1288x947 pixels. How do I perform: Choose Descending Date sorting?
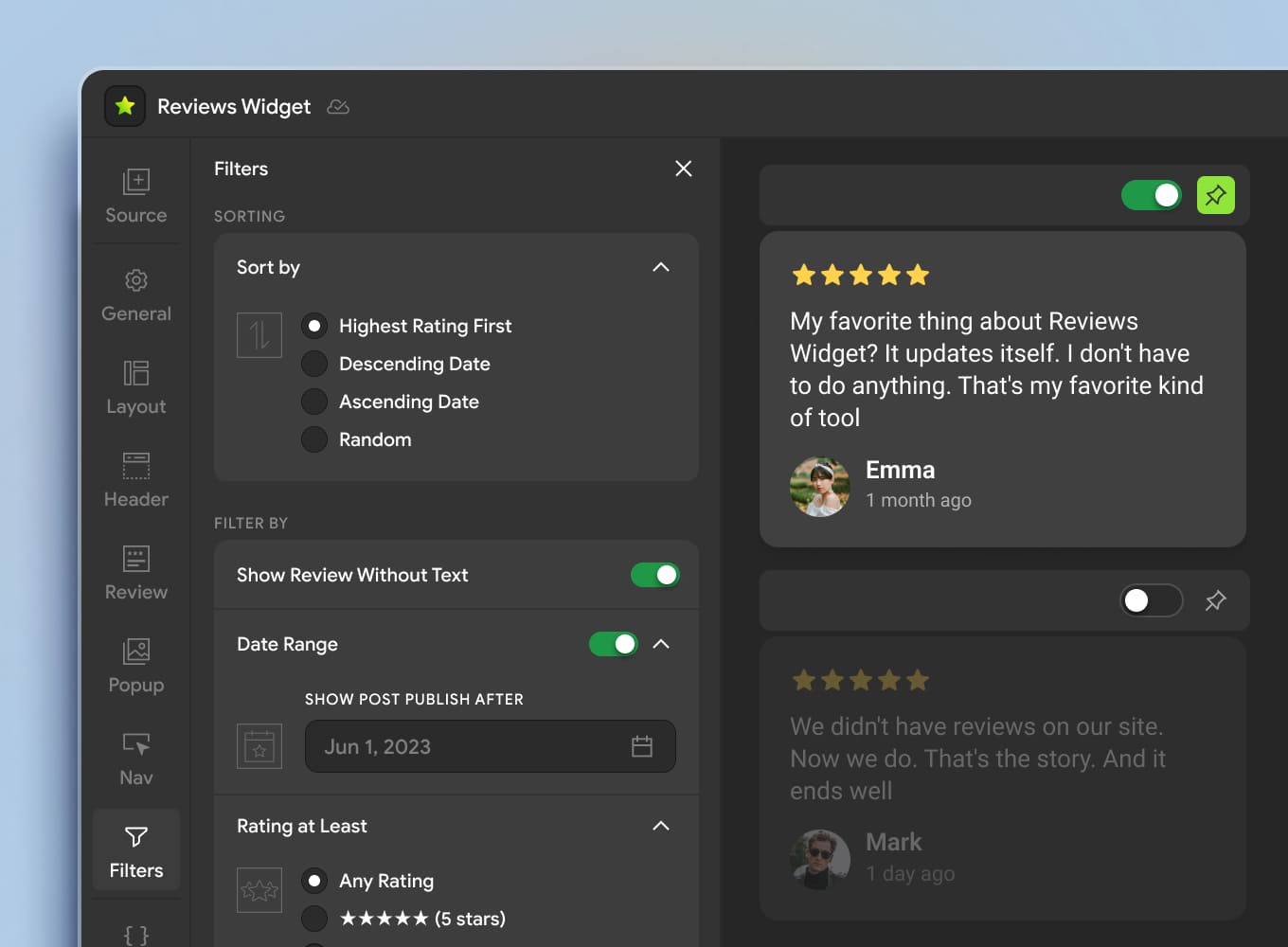click(314, 364)
